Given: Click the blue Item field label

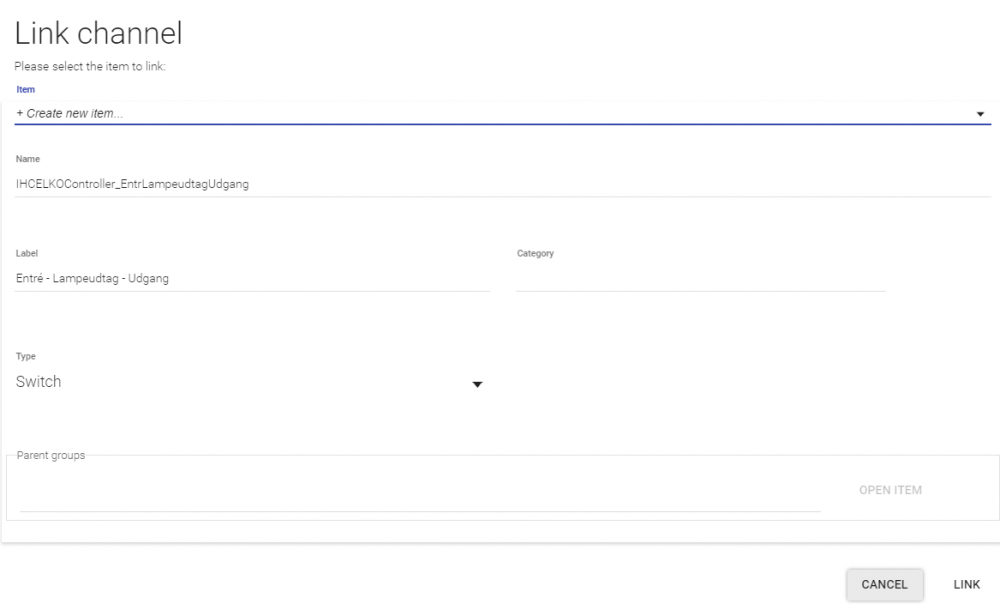Looking at the screenshot, I should tap(26, 90).
